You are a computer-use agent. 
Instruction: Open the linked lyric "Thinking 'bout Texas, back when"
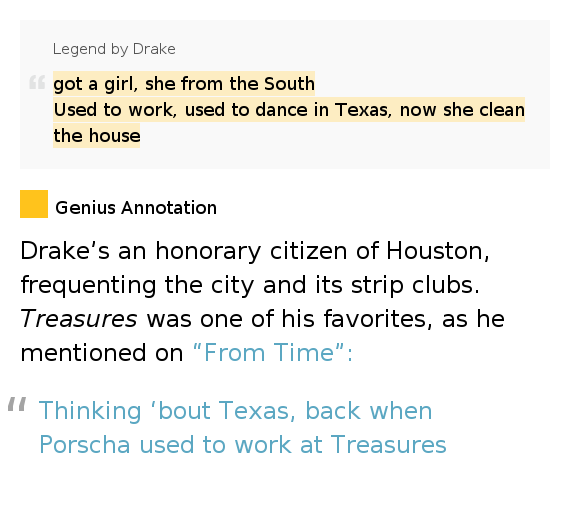[x=236, y=411]
